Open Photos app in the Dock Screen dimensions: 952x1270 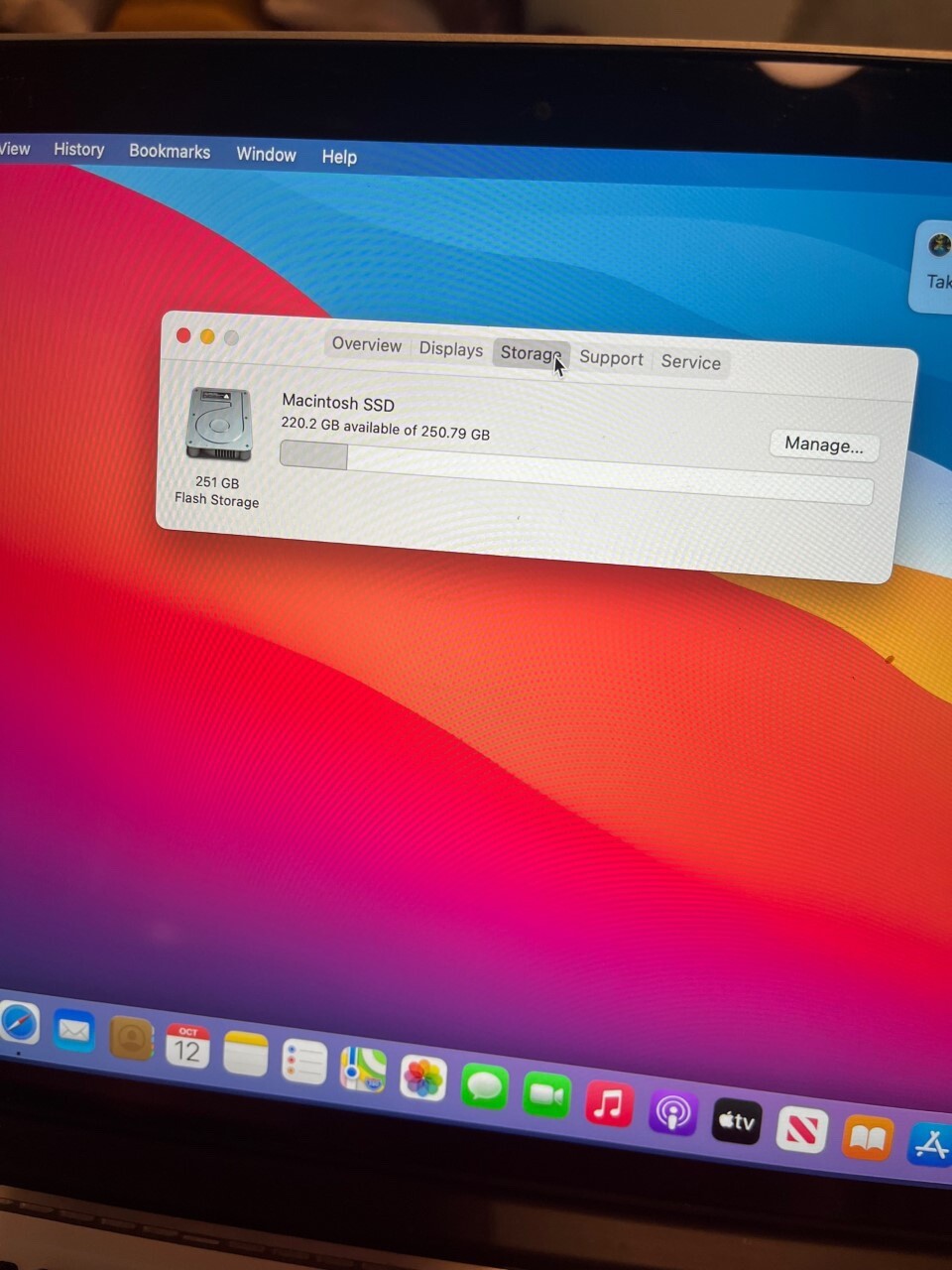[x=423, y=1079]
